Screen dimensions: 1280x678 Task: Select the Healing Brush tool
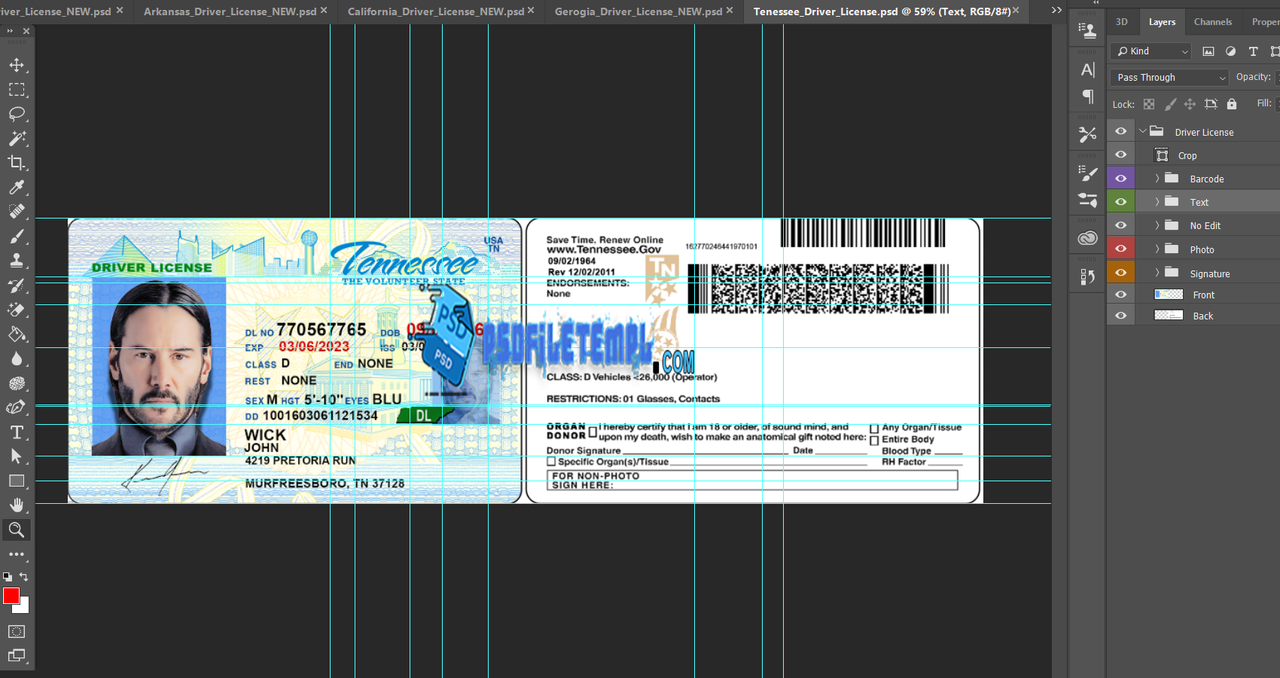(x=17, y=212)
